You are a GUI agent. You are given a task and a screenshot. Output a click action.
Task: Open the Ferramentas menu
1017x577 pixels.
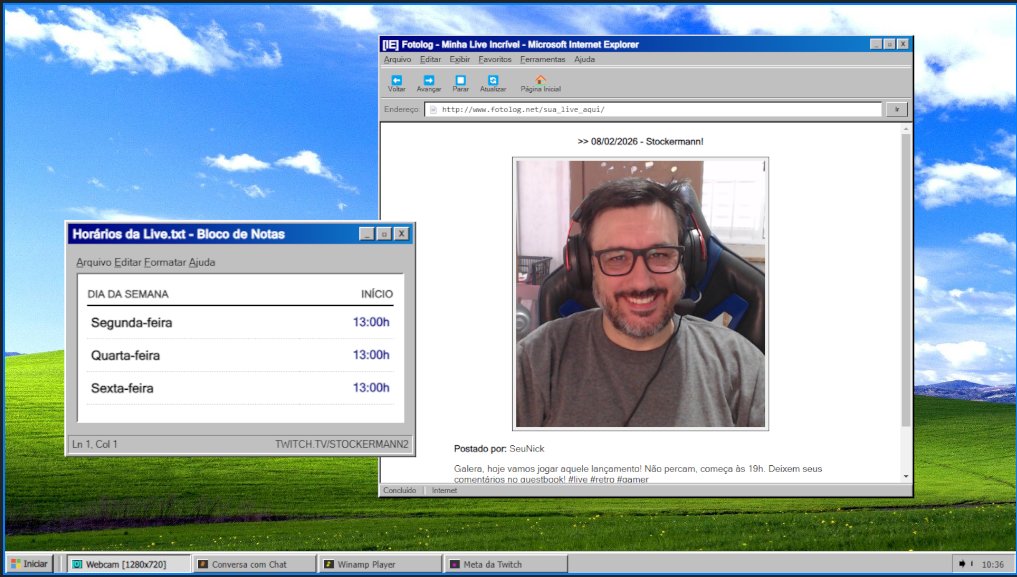coord(543,59)
